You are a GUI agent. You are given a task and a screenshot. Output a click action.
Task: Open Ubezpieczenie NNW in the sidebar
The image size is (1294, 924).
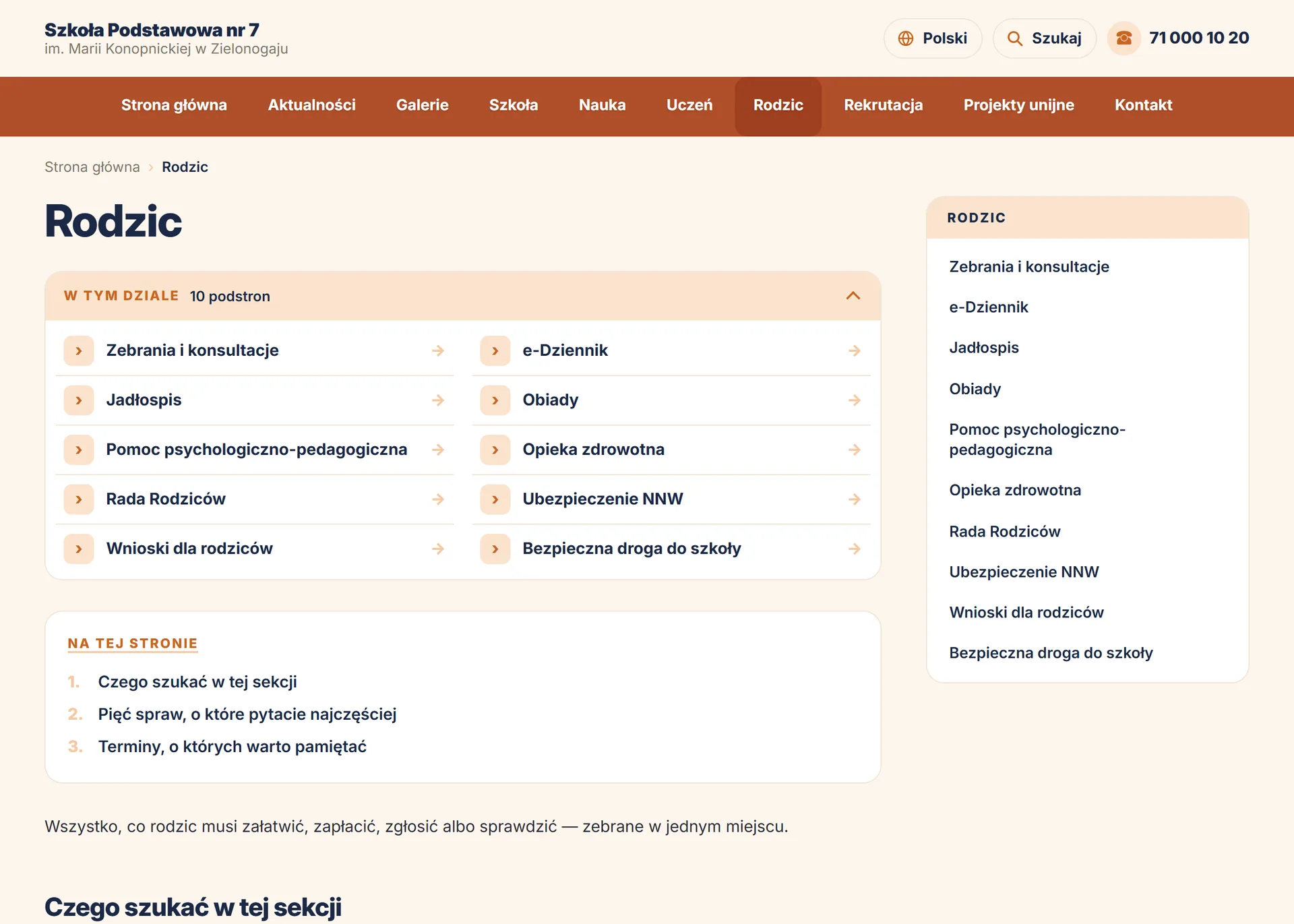(x=1024, y=572)
